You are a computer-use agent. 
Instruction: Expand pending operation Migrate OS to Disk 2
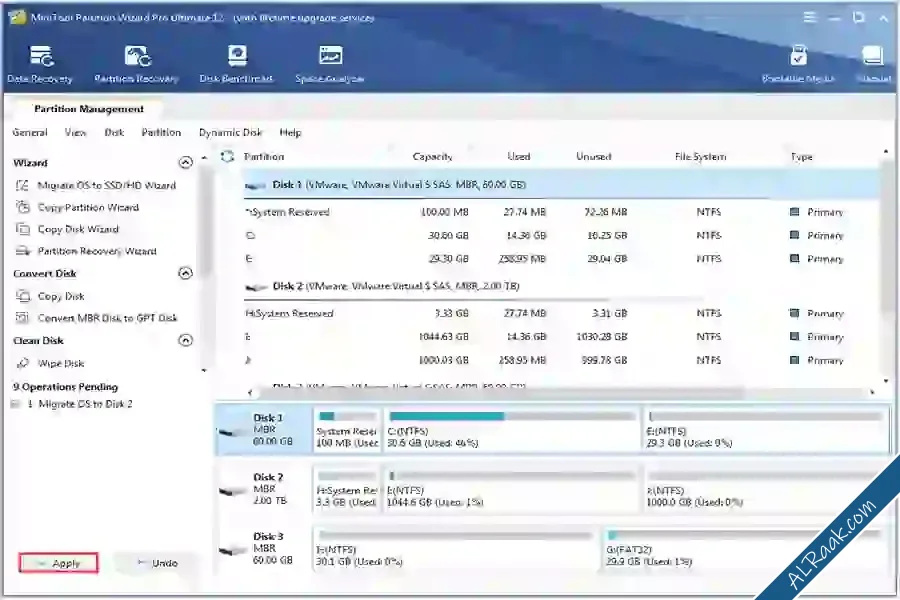(x=15, y=404)
